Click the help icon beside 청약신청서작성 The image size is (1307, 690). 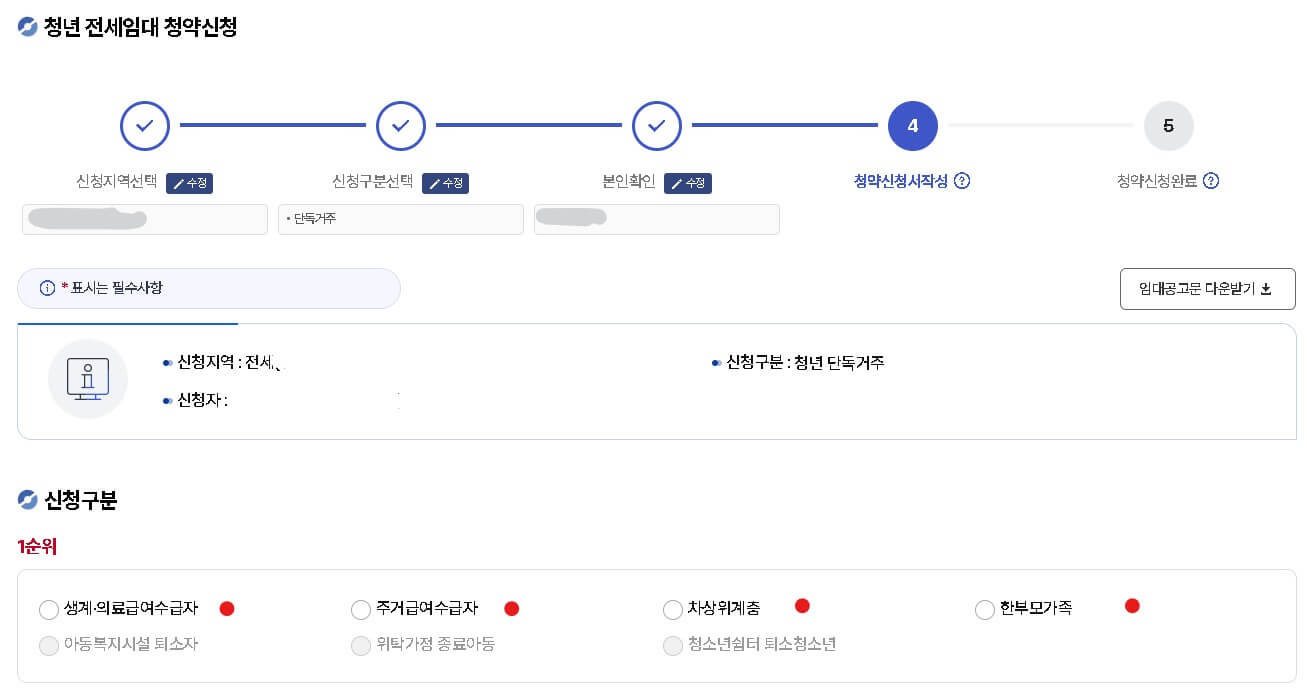pyautogui.click(x=962, y=181)
